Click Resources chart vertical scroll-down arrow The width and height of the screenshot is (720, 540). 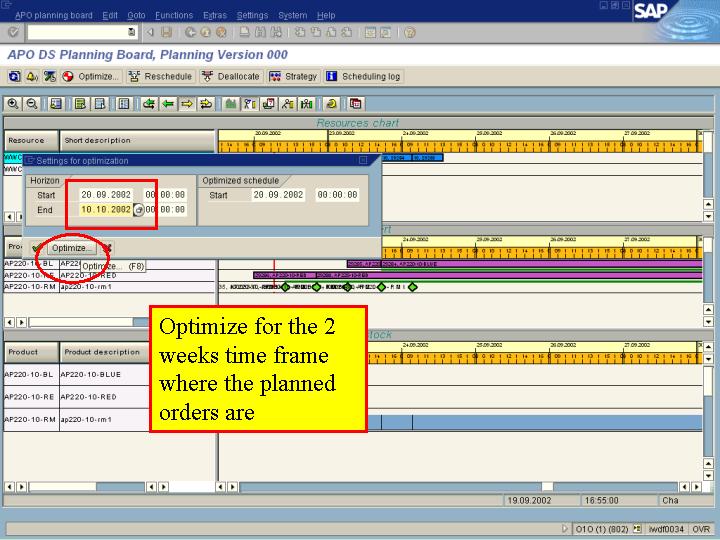[708, 216]
